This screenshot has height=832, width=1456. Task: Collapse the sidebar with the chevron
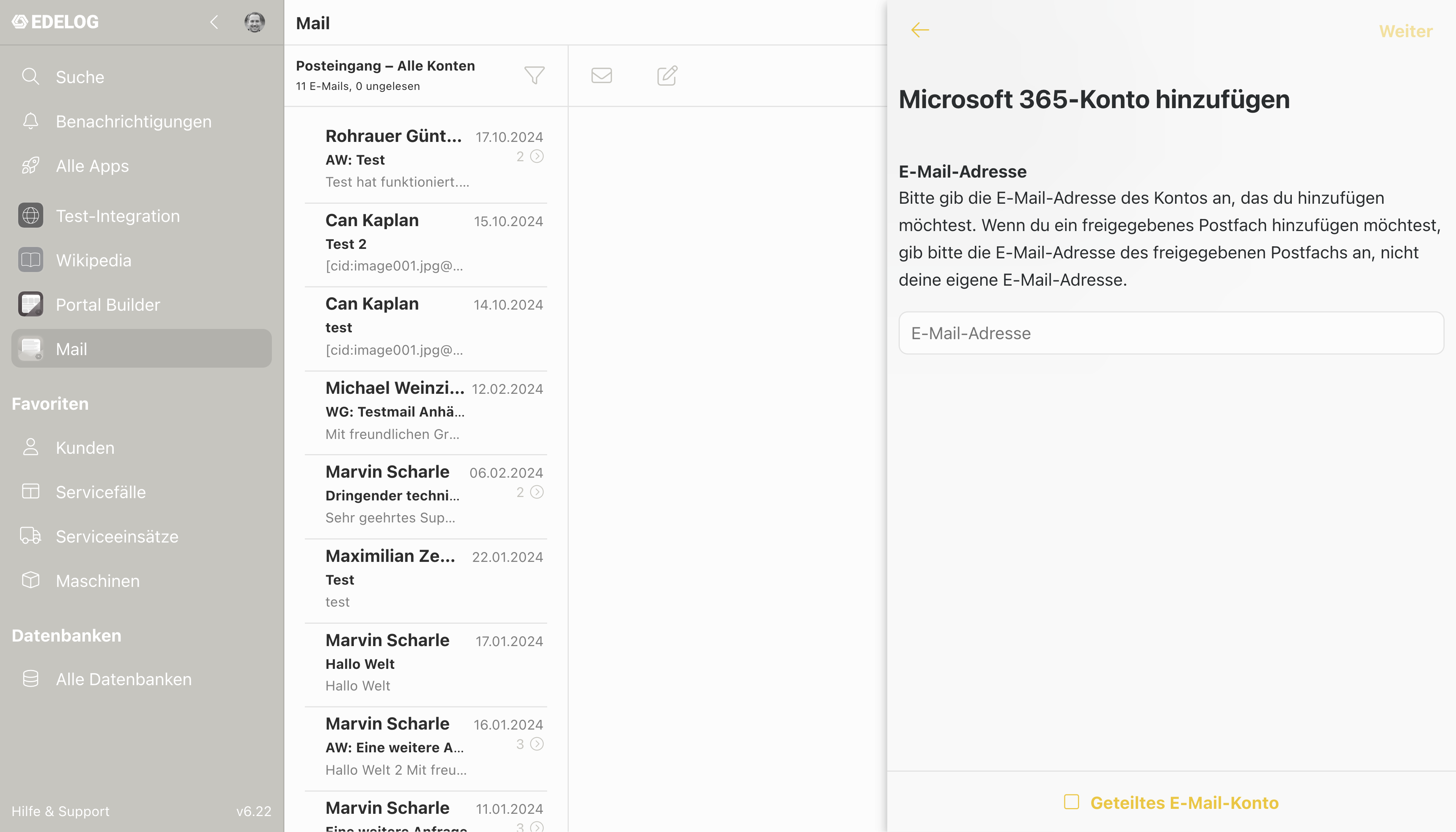pos(214,22)
